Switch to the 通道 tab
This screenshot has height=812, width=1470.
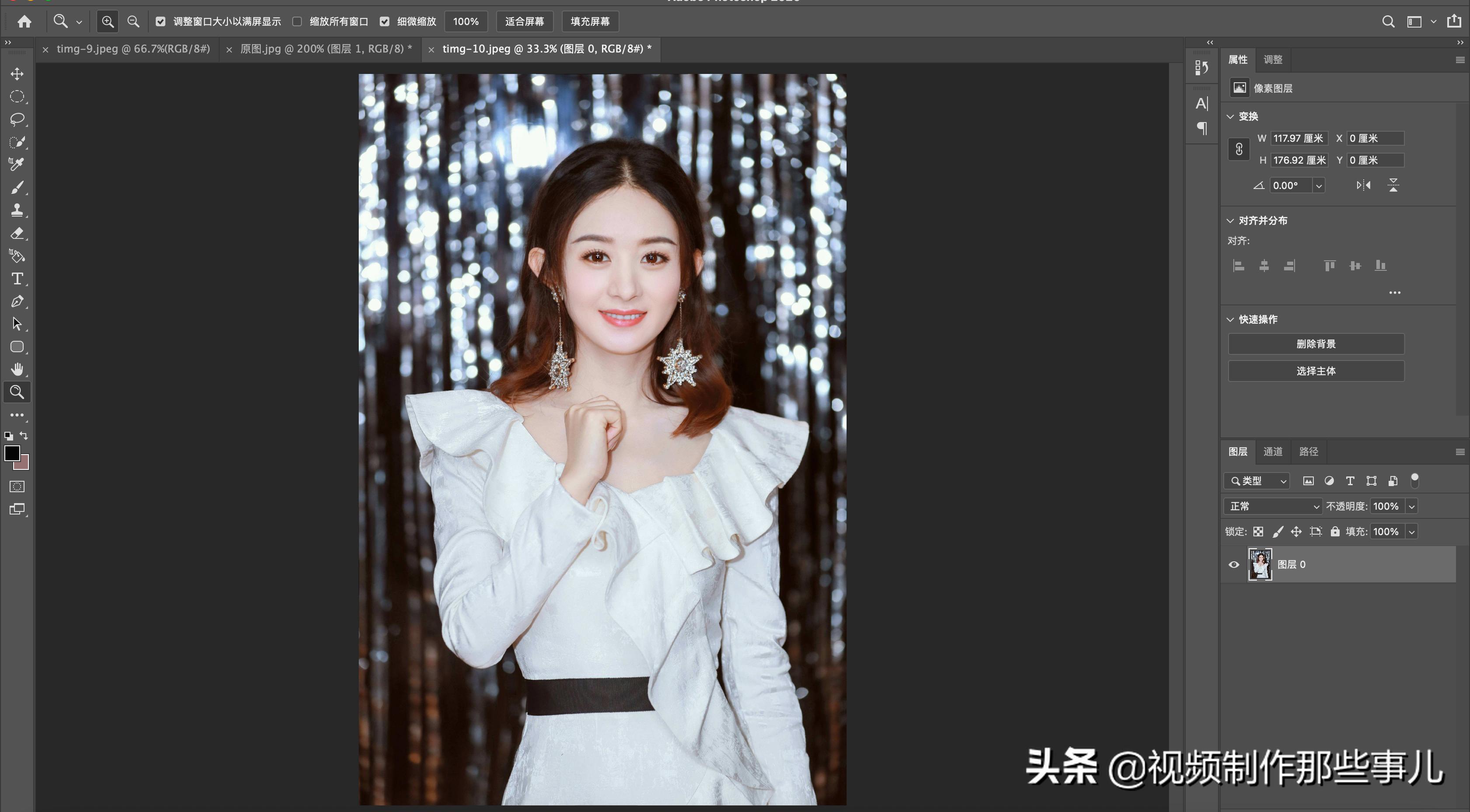(1273, 451)
